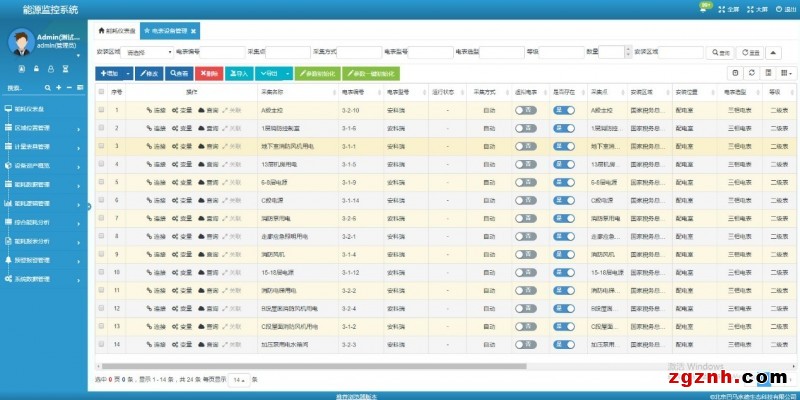
Task: Toggle 虚拟电表 switch in the first row
Action: click(525, 110)
